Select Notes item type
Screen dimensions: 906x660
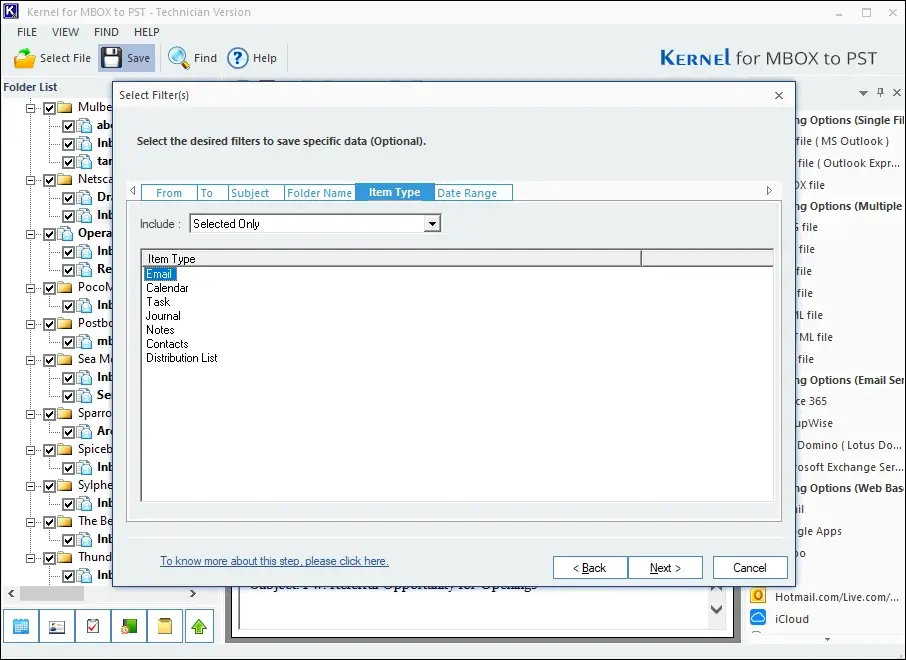click(160, 329)
